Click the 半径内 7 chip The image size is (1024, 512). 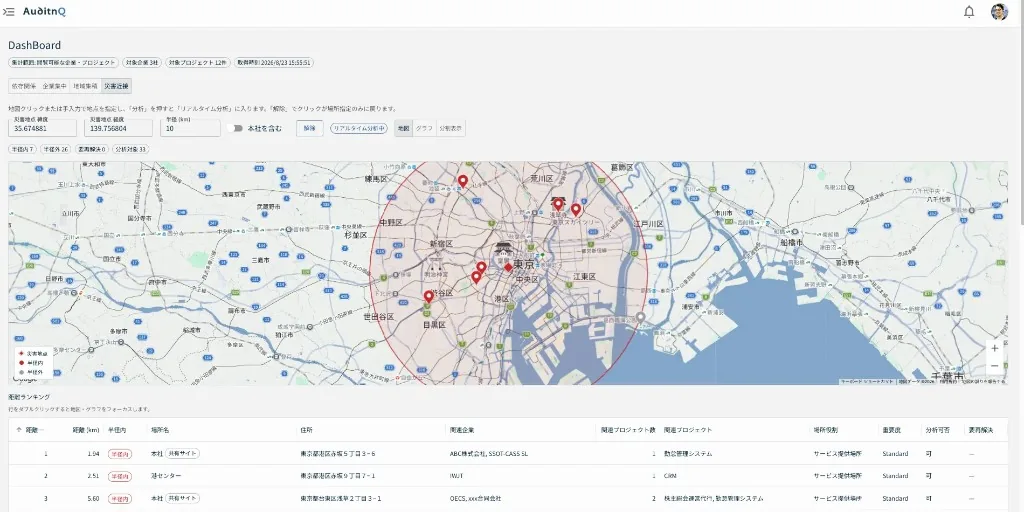pyautogui.click(x=22, y=149)
